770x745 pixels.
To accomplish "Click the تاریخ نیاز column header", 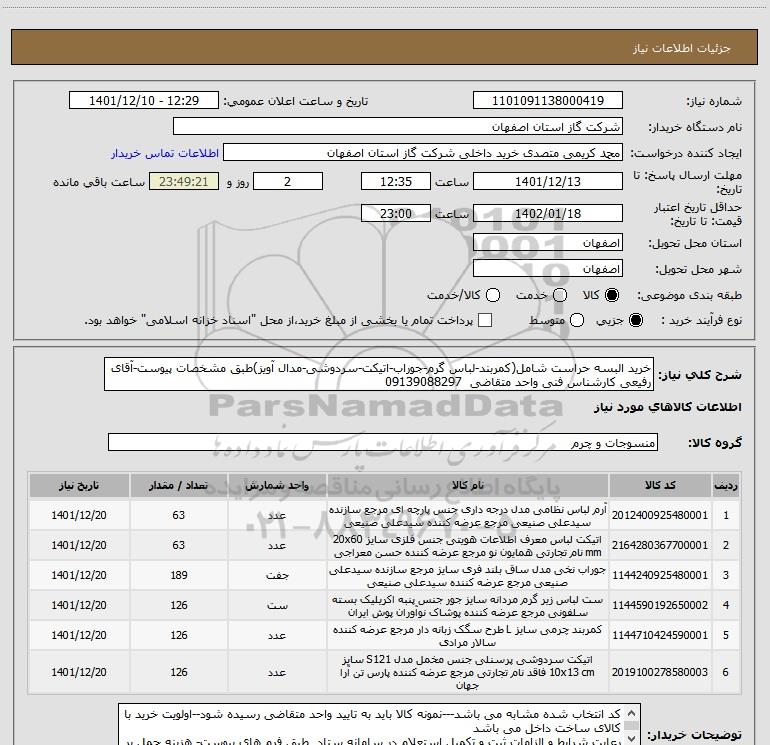I will (79, 485).
